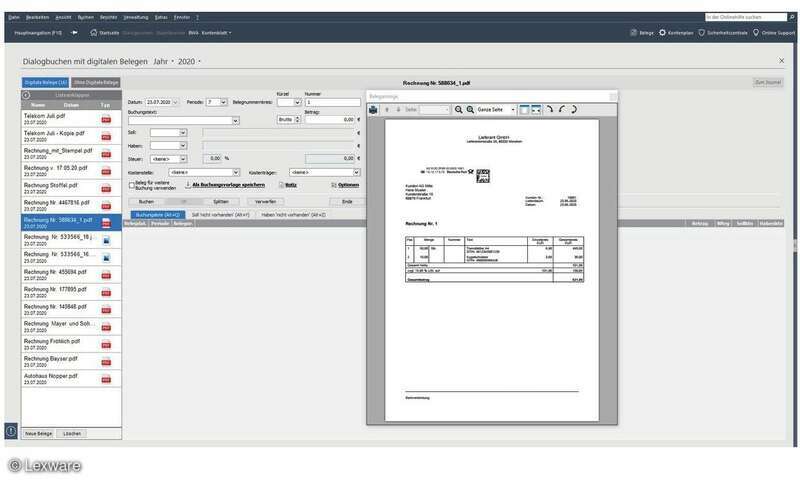This screenshot has height=480, width=800.
Task: Rotate the document with the first rotate arrow
Action: pos(549,109)
